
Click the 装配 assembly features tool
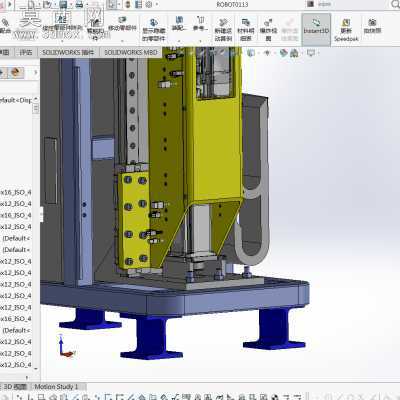click(x=179, y=23)
